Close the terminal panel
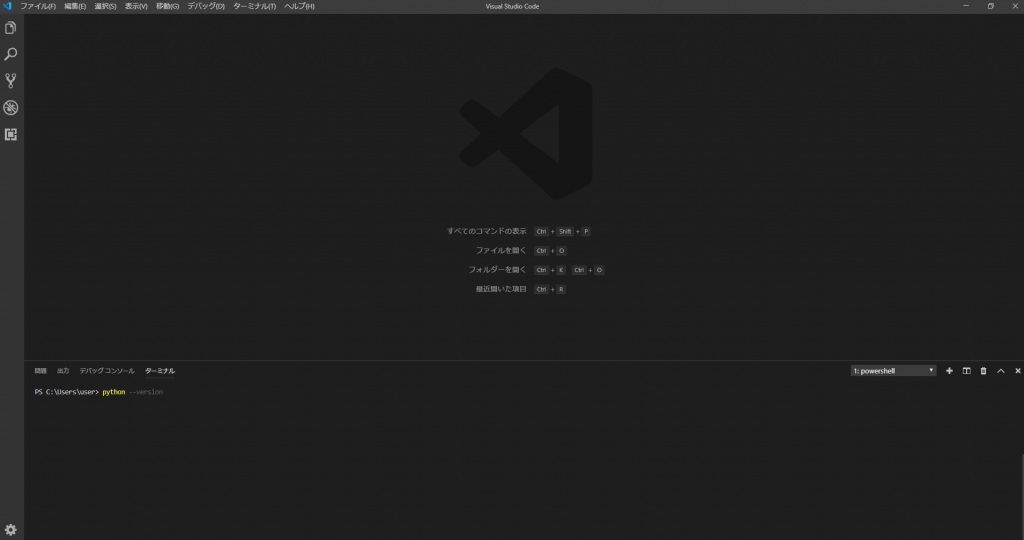 point(1017,371)
